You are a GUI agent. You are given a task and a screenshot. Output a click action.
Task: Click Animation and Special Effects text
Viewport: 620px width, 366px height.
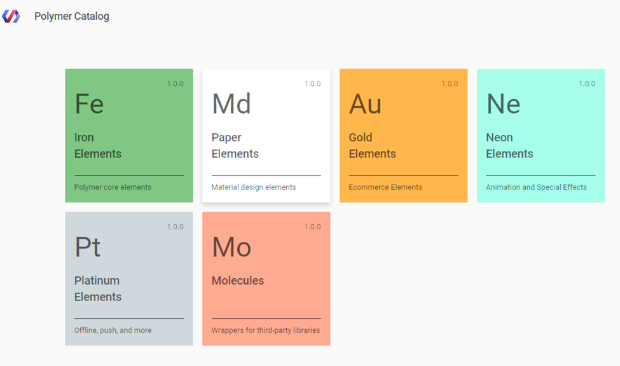[536, 187]
